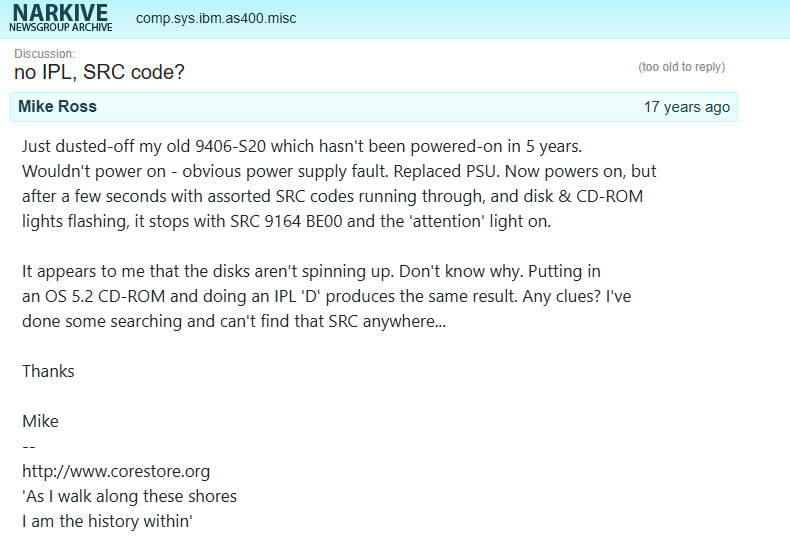Screen dimensions: 790x543
Task: Click the 'Mike' signature line
Action: click(40, 421)
